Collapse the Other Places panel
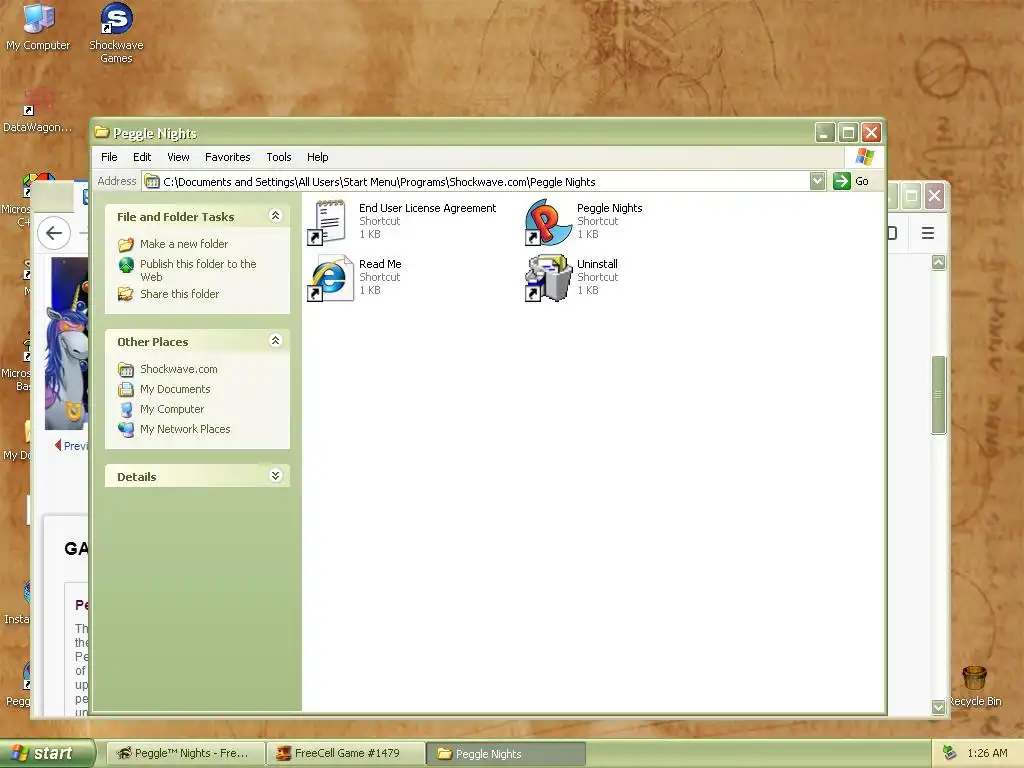This screenshot has width=1024, height=768. pos(276,341)
